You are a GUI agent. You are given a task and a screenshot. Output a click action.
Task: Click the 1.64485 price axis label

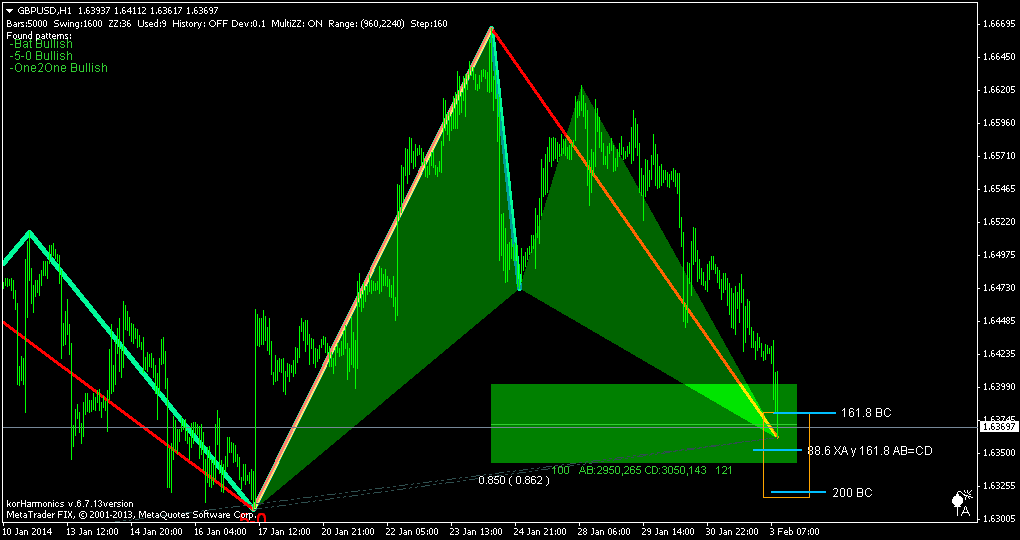click(x=1000, y=320)
